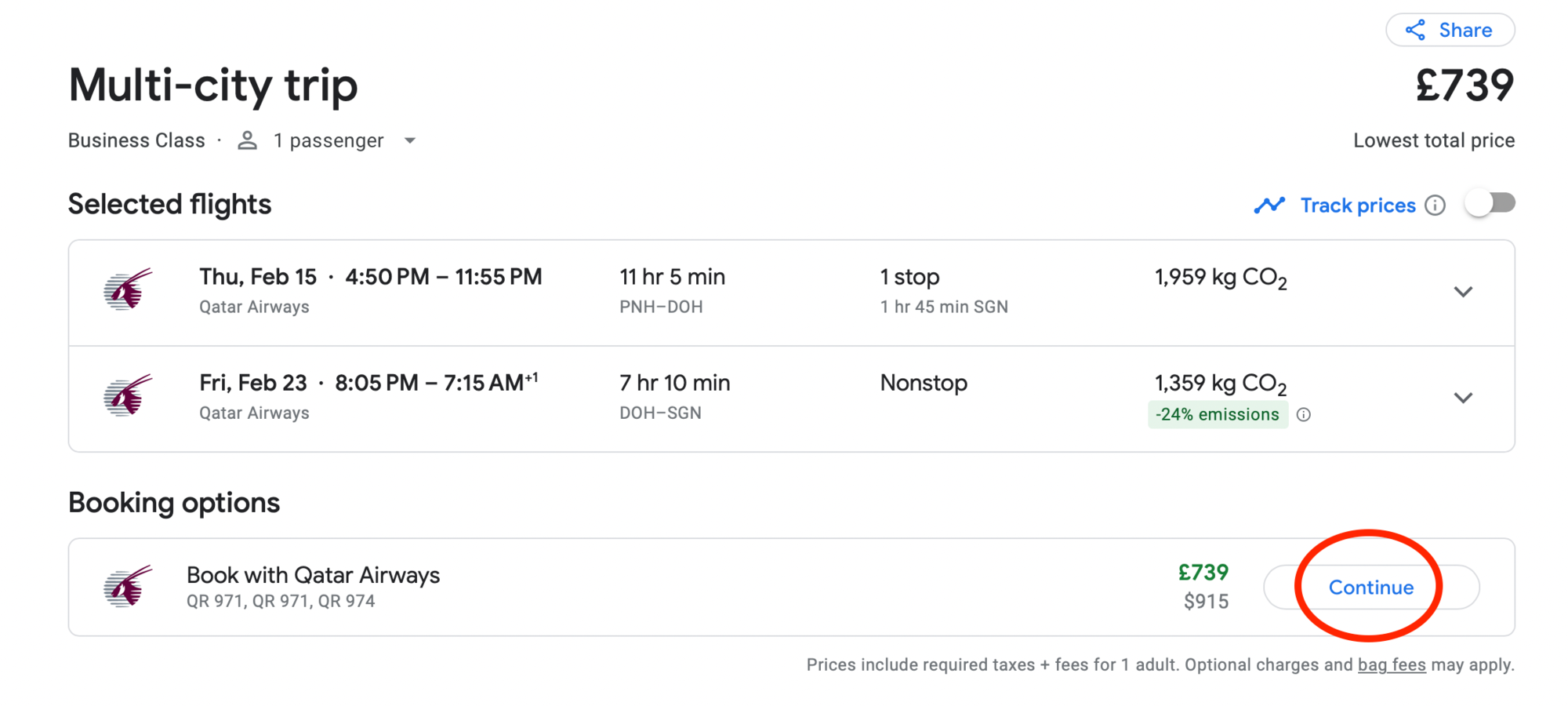Click the Share icon
This screenshot has height=706, width=1568.
click(x=1415, y=31)
